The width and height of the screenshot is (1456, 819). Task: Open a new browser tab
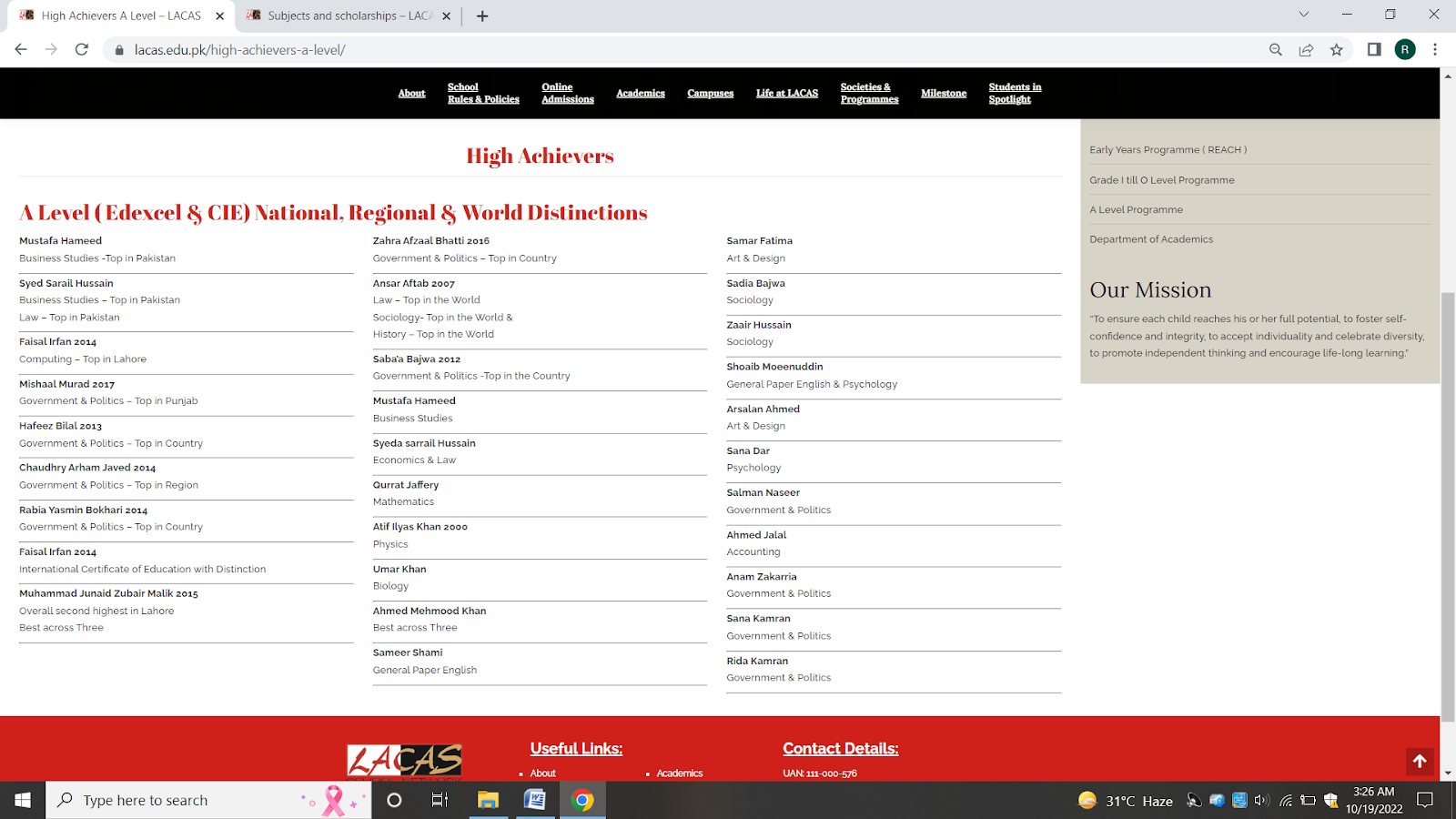(x=482, y=15)
